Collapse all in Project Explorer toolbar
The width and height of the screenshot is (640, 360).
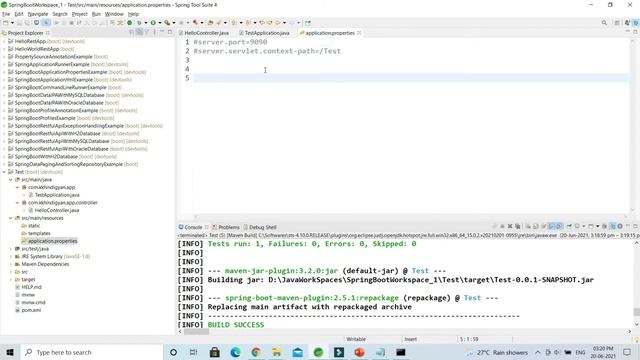click(x=132, y=32)
